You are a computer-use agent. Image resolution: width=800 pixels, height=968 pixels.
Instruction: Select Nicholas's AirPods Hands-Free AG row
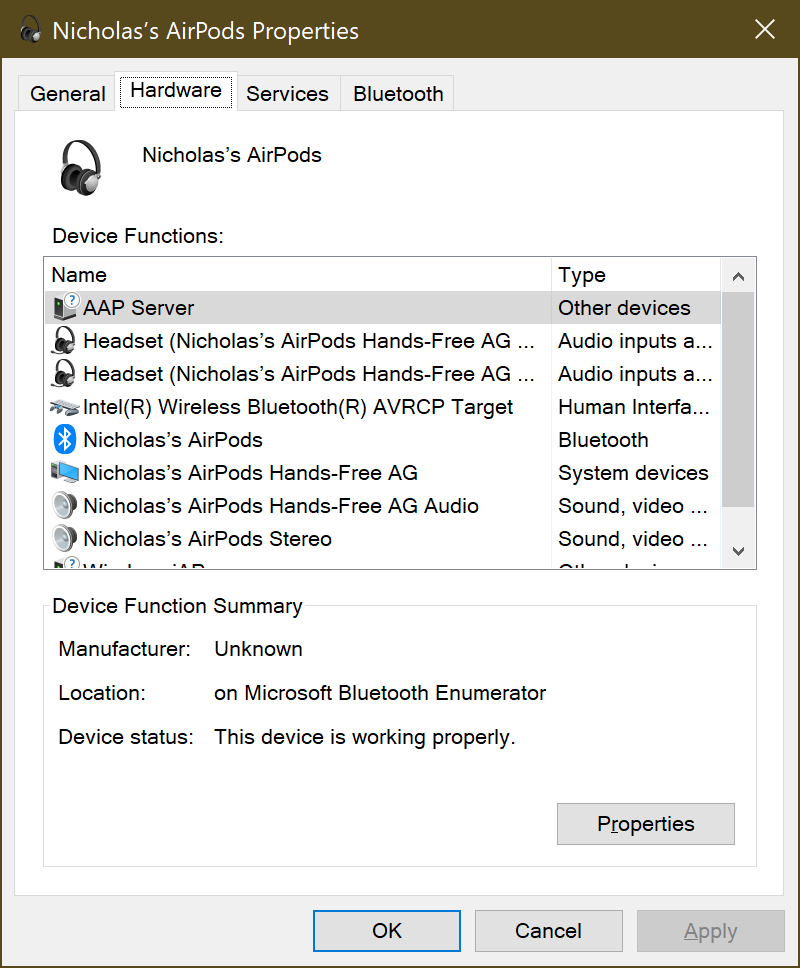(382, 473)
